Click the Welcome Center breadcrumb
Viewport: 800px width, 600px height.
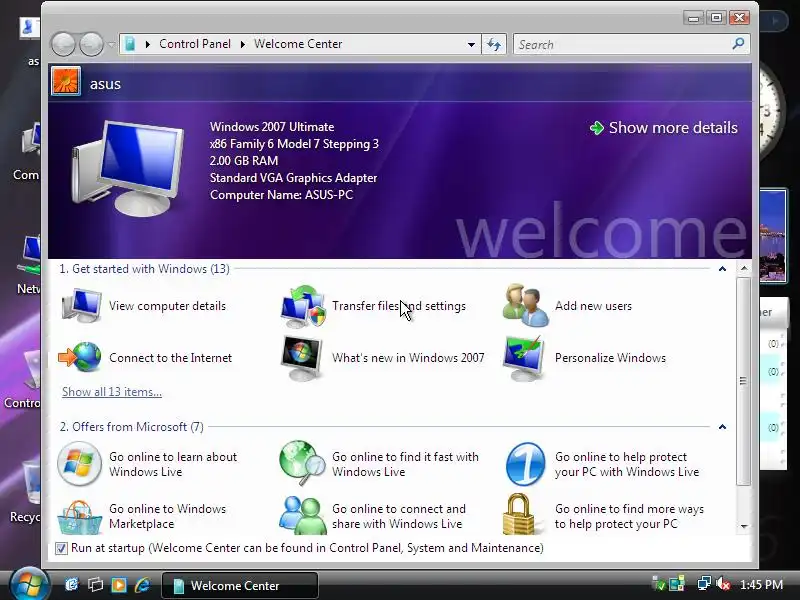click(298, 44)
